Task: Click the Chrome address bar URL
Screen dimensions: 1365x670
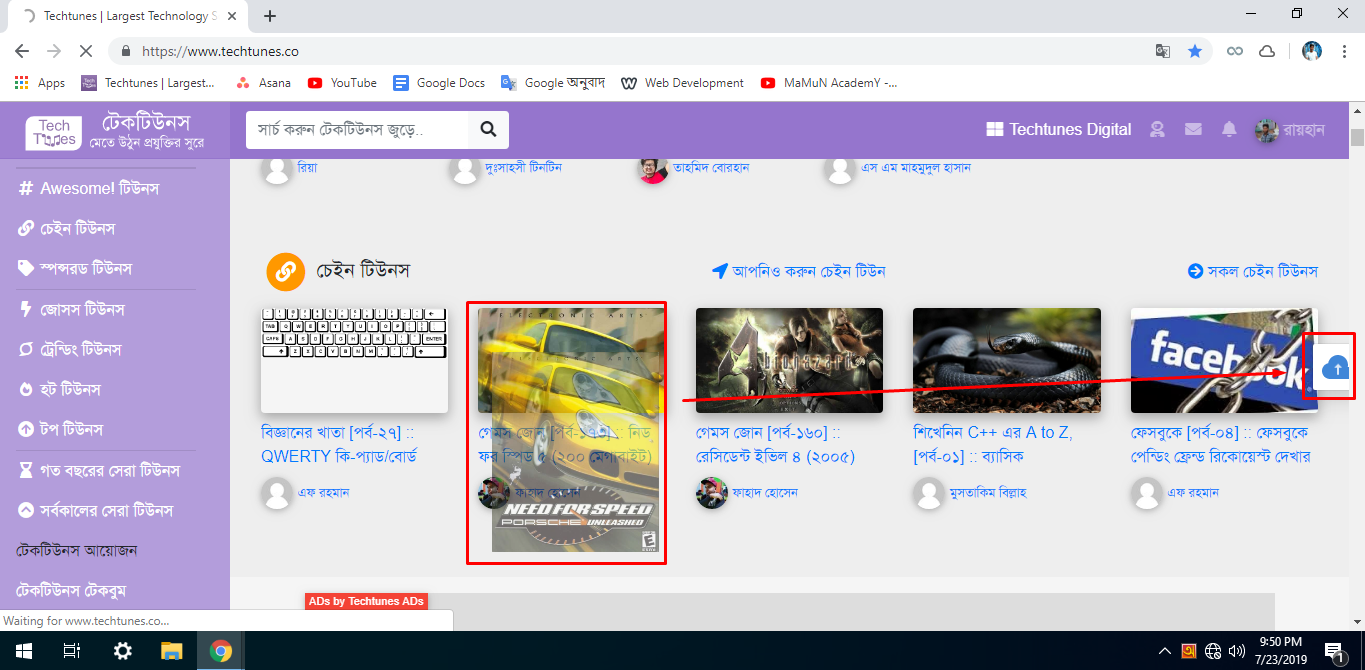Action: tap(220, 51)
